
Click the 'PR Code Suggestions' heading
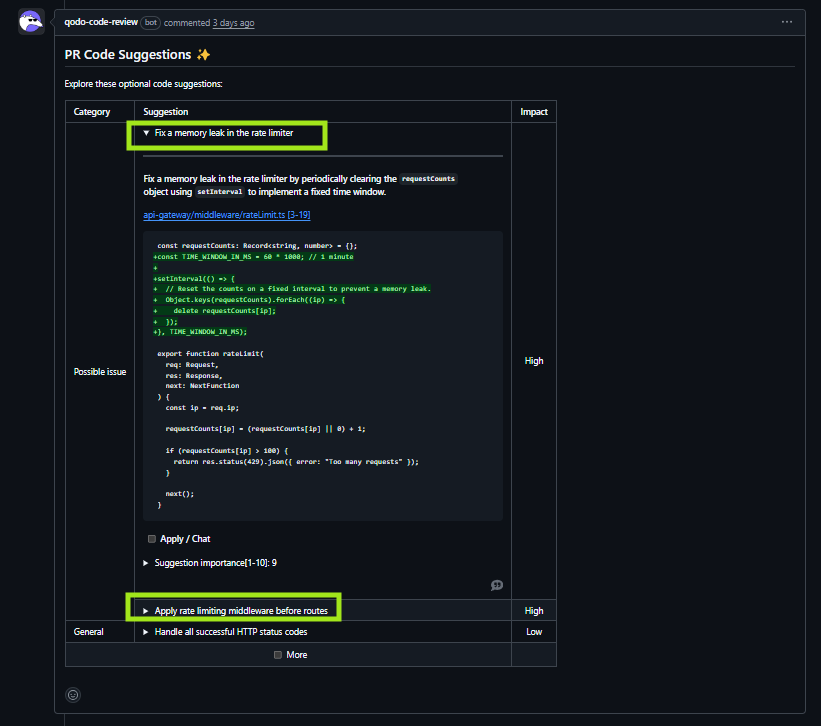128,54
